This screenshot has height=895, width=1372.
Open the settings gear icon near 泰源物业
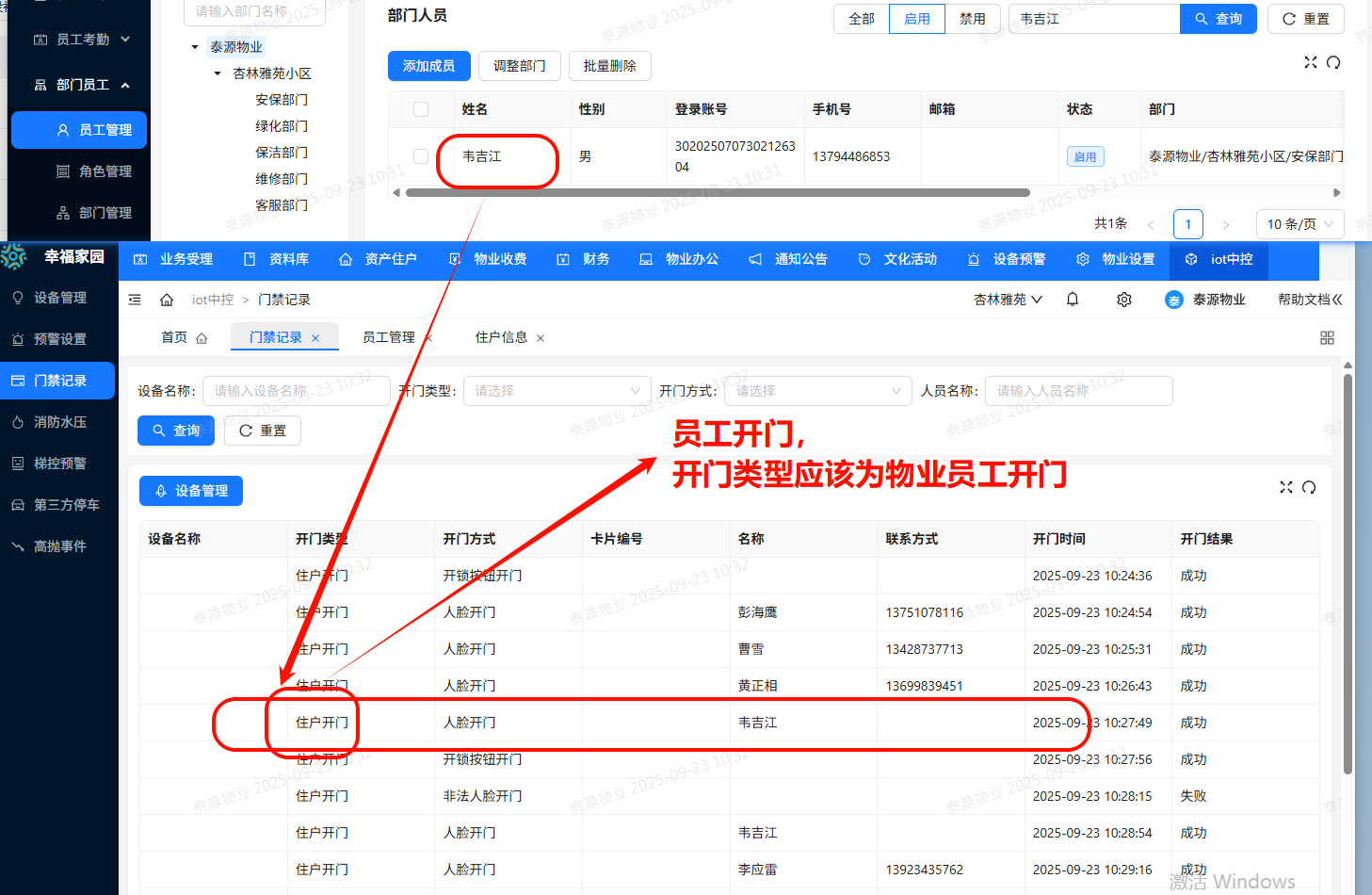(1123, 299)
